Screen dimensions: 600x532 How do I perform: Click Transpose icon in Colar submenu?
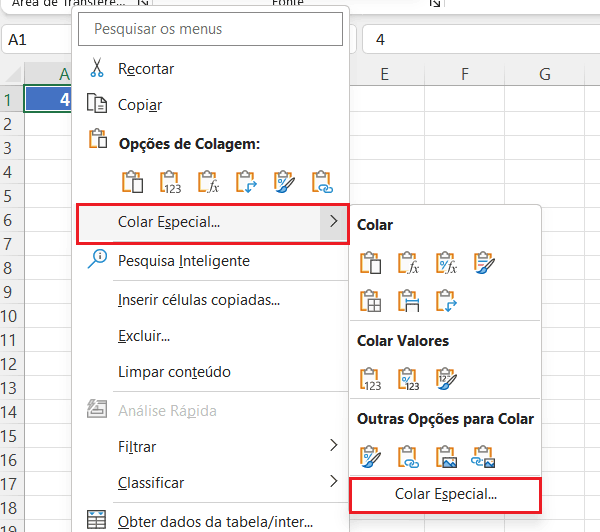click(446, 300)
